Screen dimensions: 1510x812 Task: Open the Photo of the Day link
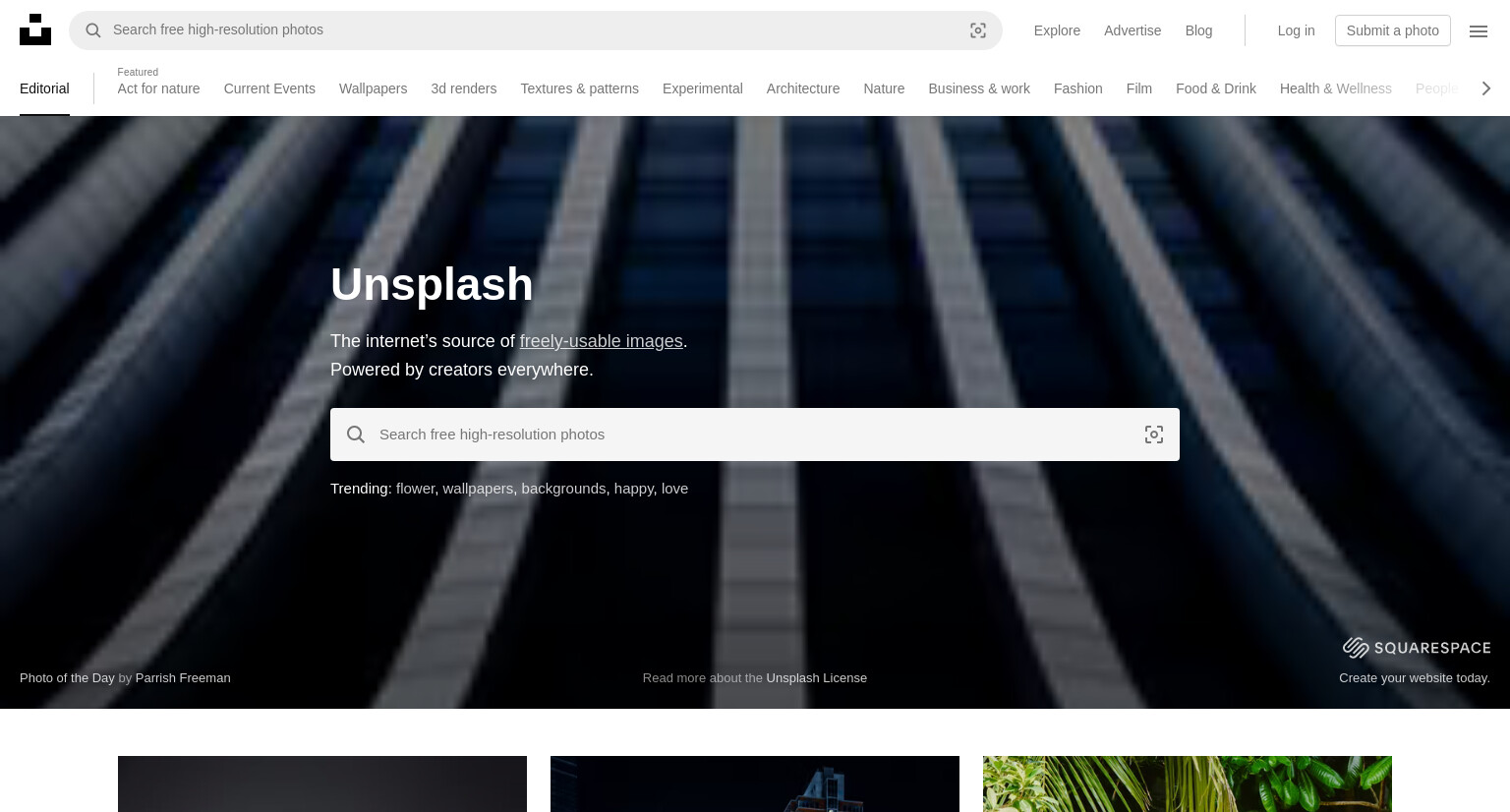67,677
